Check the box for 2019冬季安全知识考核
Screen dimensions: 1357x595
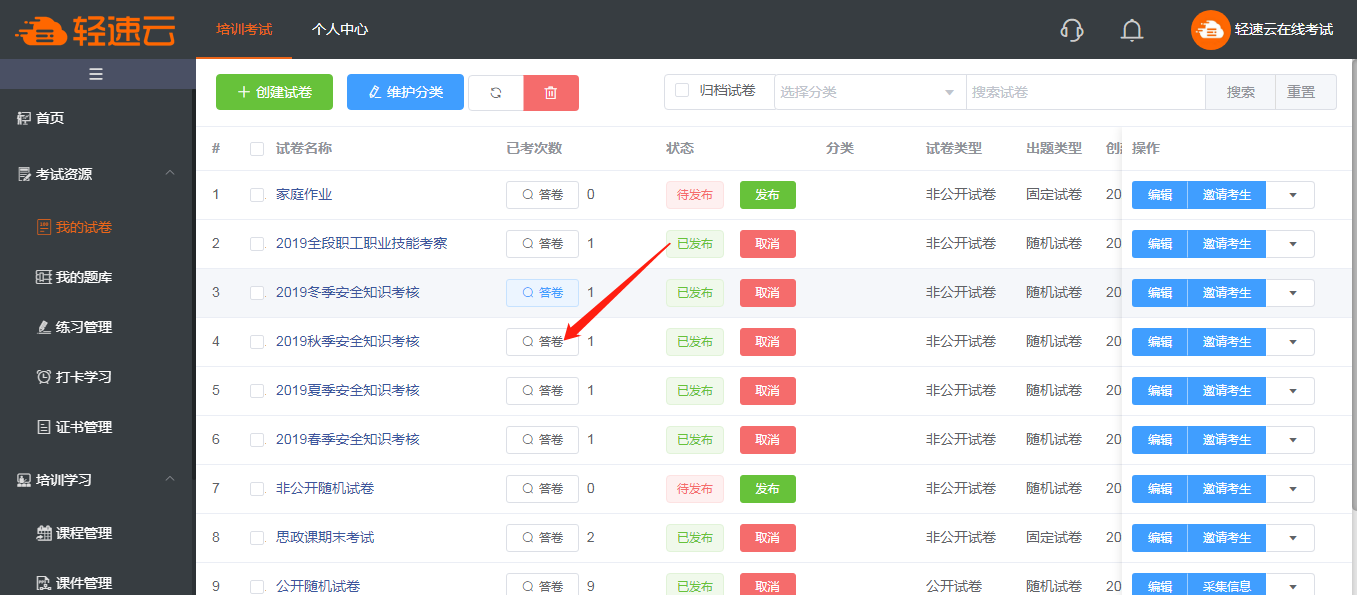click(257, 293)
